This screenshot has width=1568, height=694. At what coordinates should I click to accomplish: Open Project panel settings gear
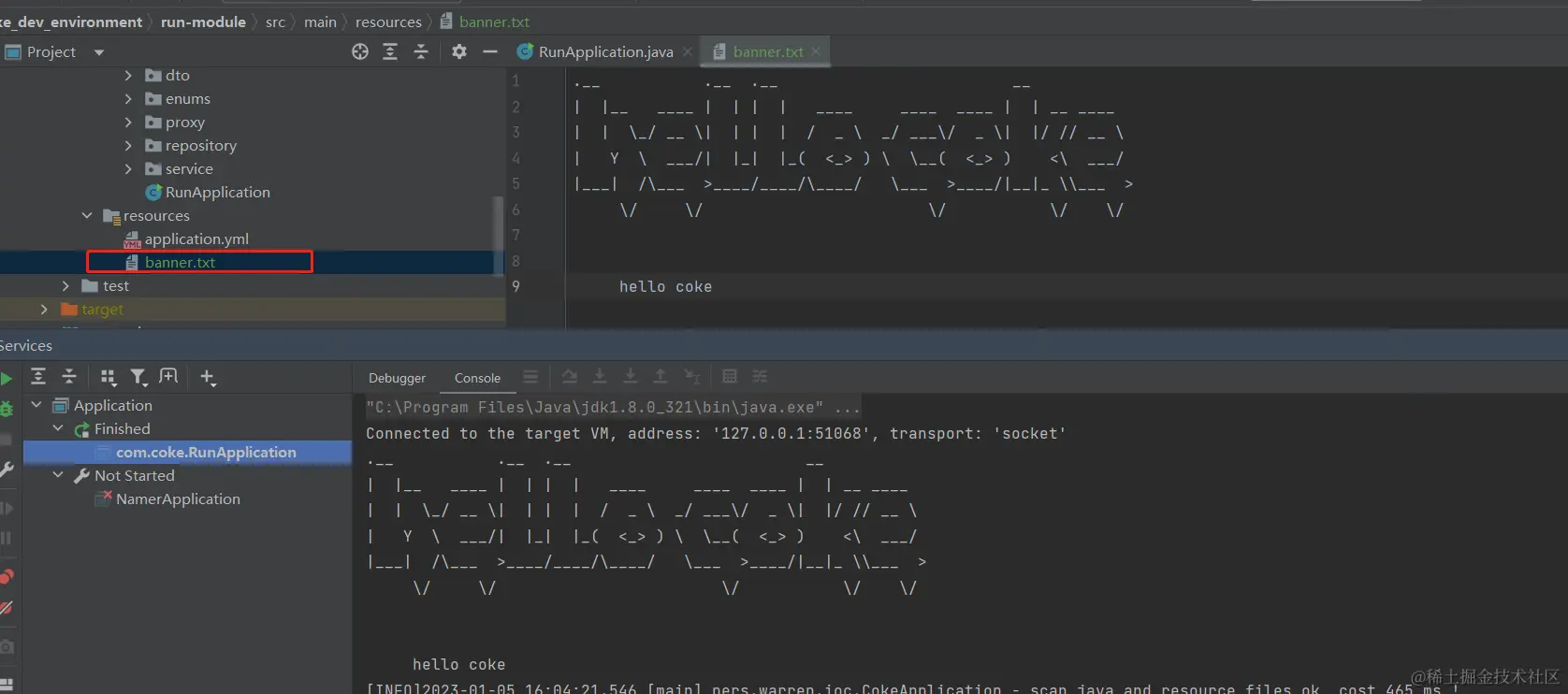[x=459, y=51]
